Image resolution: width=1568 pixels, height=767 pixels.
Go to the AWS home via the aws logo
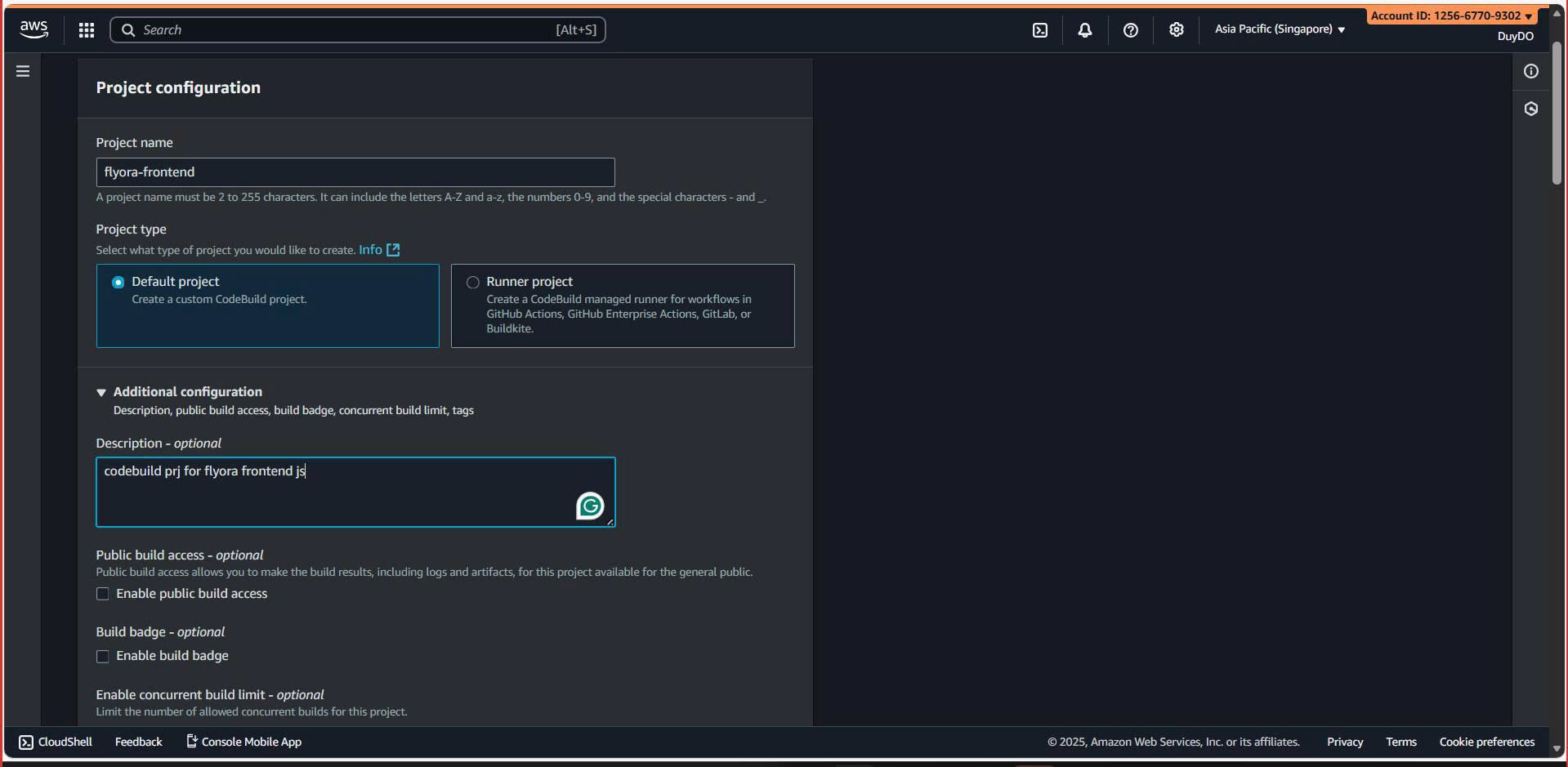33,29
